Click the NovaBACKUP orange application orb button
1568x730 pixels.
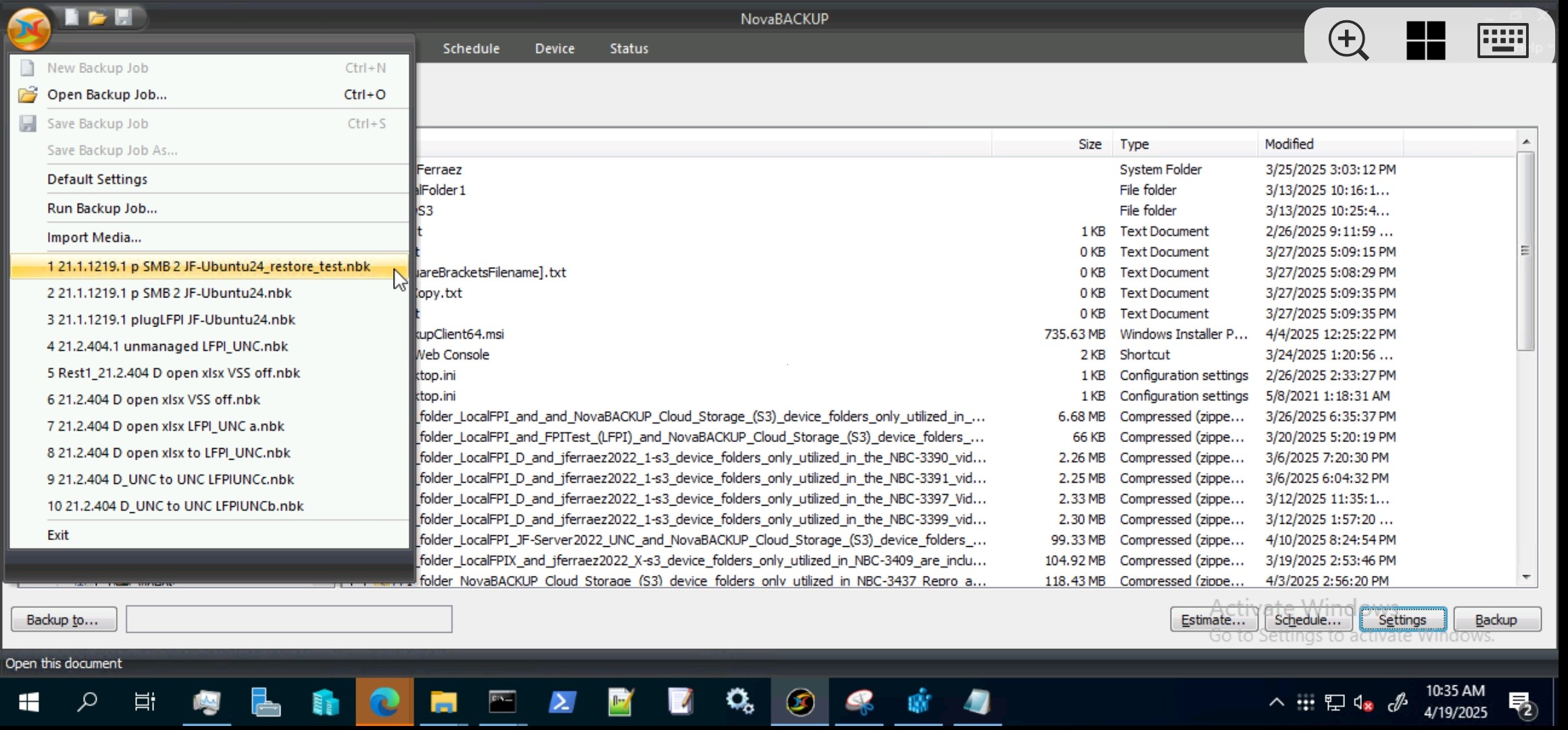tap(29, 28)
